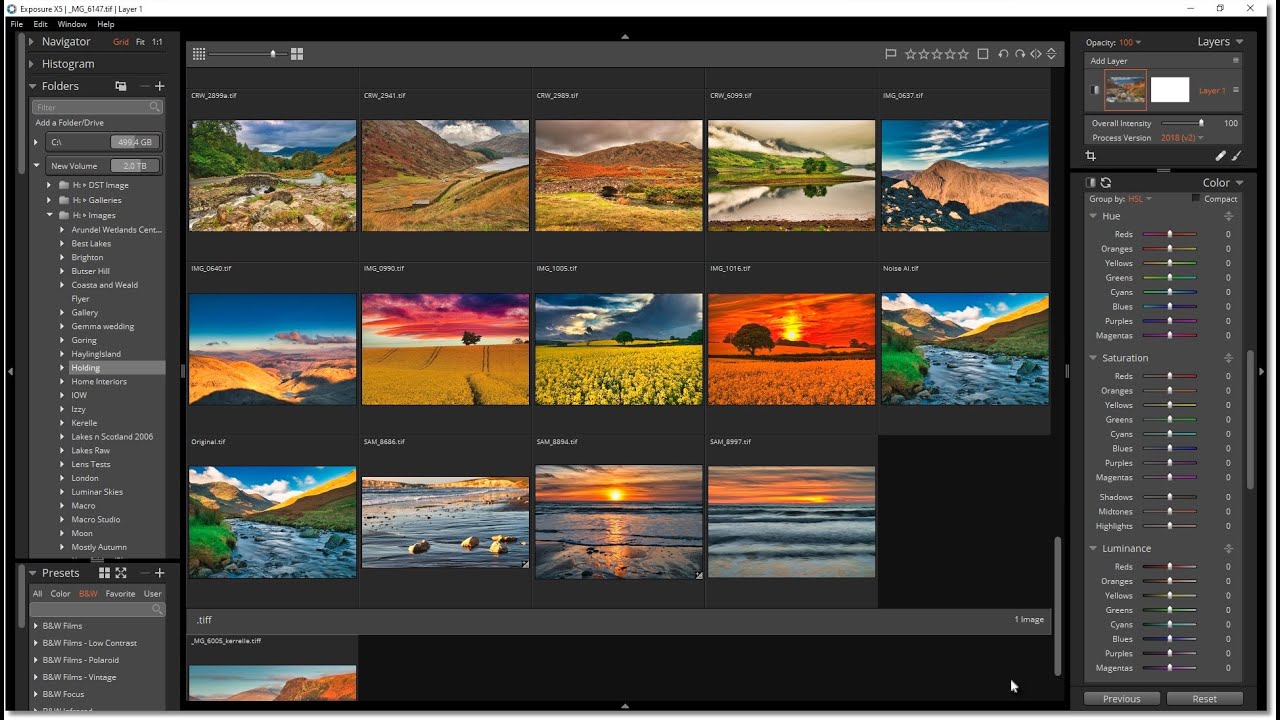Set rating with the fifth star
Image resolution: width=1280 pixels, height=720 pixels.
(963, 54)
